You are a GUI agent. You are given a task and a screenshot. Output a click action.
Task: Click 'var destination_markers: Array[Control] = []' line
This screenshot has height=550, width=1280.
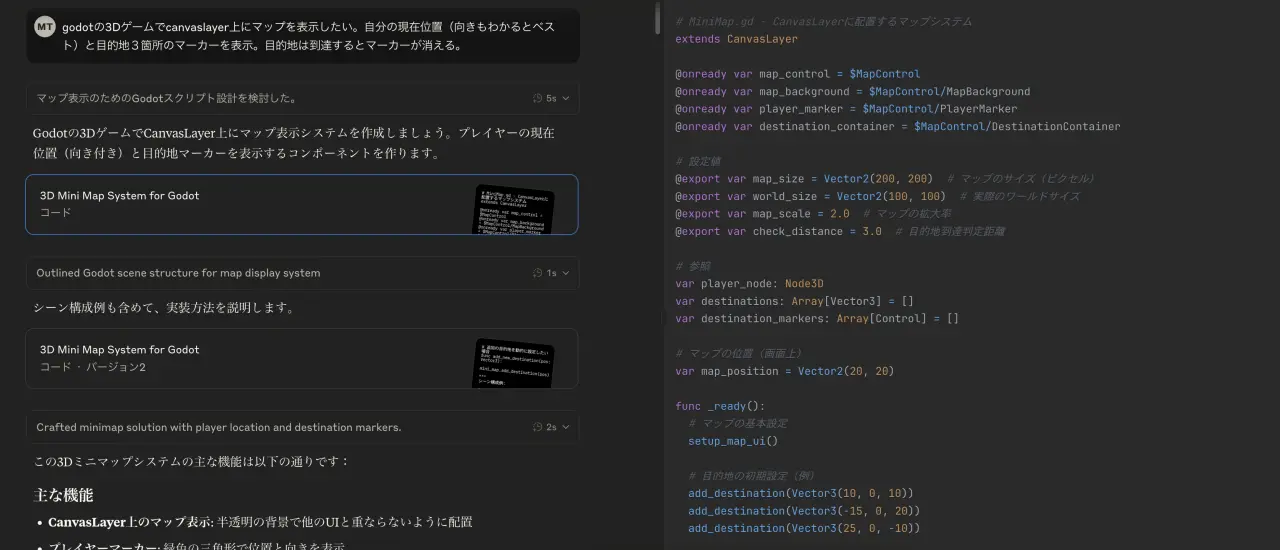(x=817, y=318)
